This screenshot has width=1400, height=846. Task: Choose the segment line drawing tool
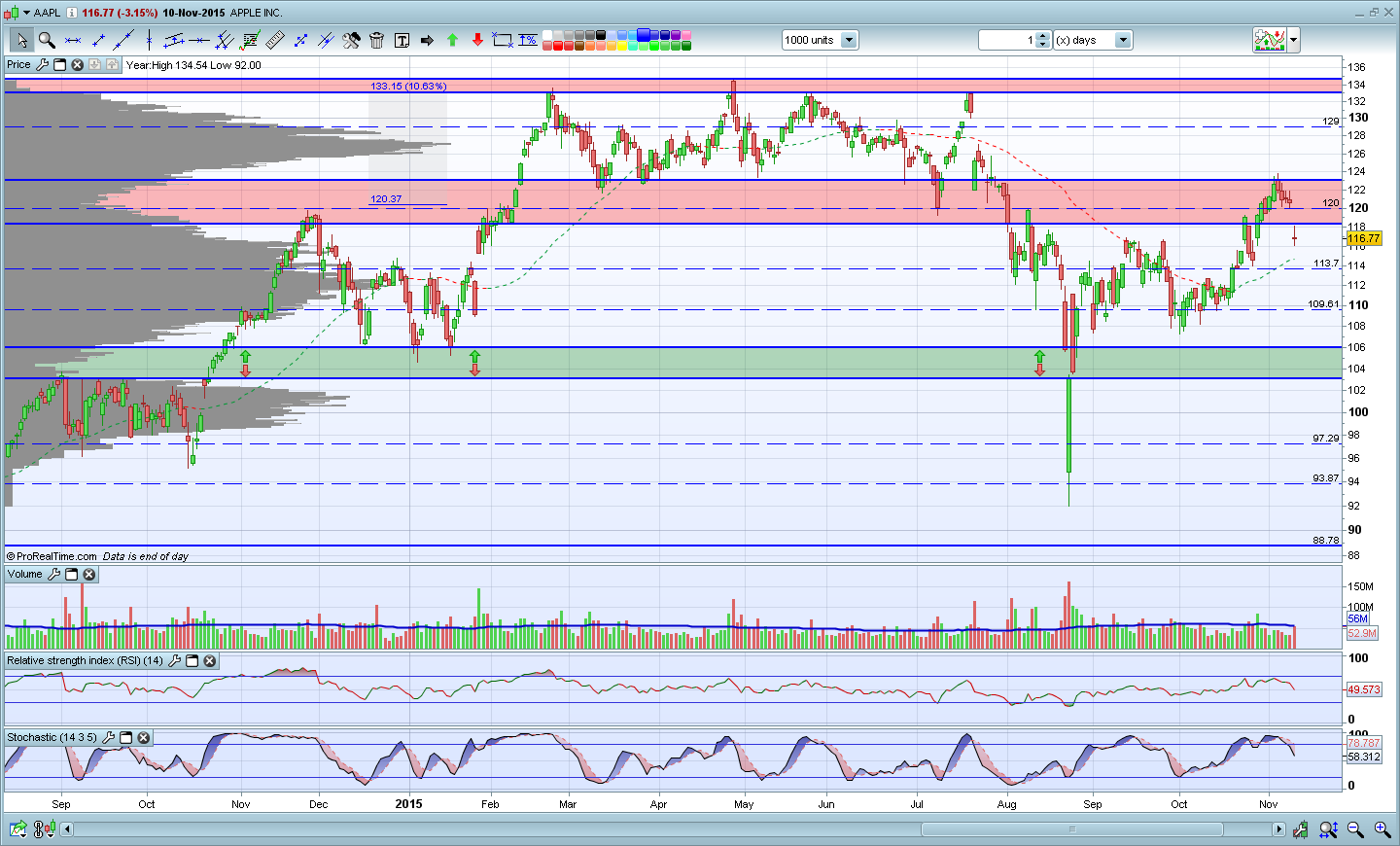[x=98, y=40]
